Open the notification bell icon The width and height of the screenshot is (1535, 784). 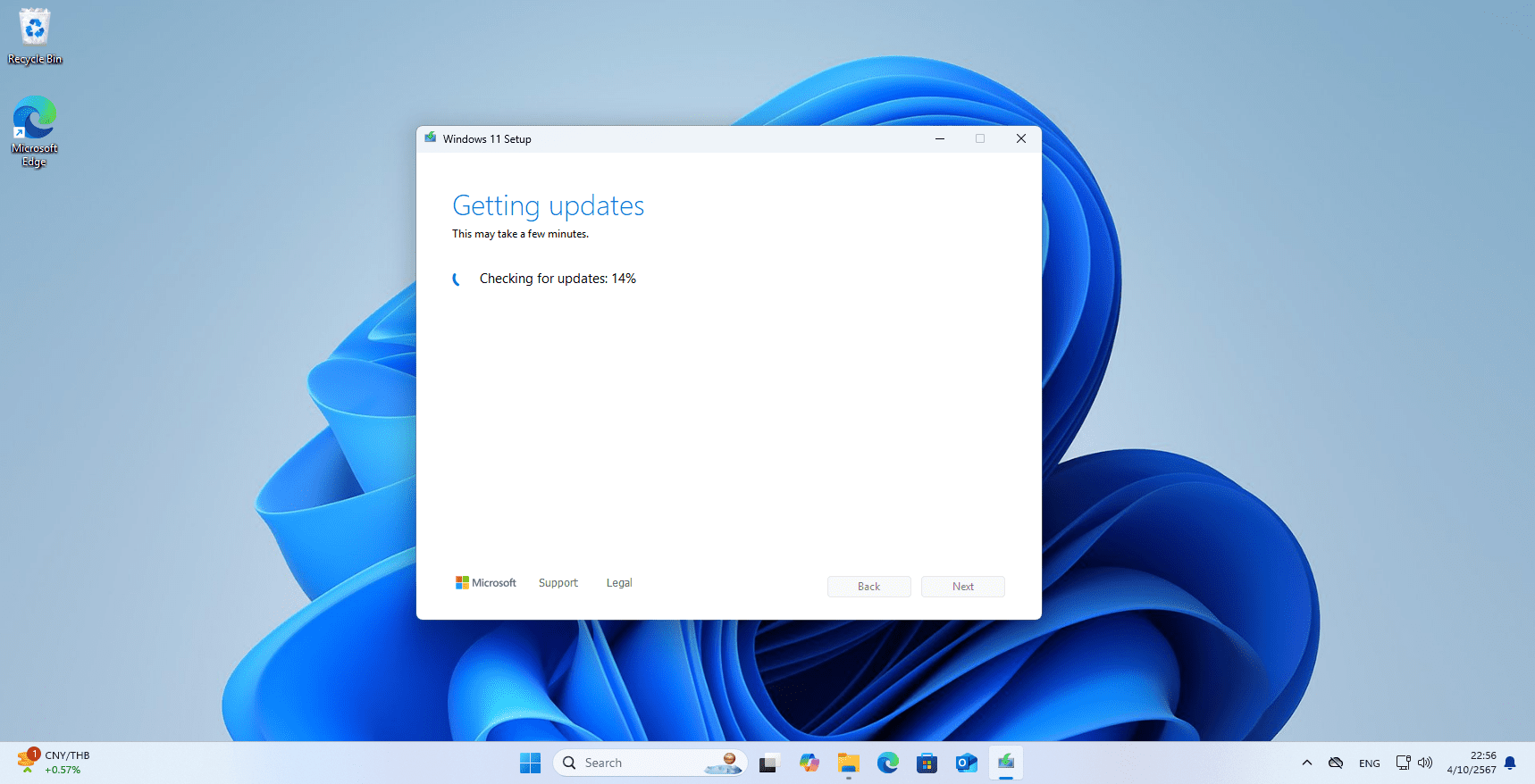click(1510, 763)
